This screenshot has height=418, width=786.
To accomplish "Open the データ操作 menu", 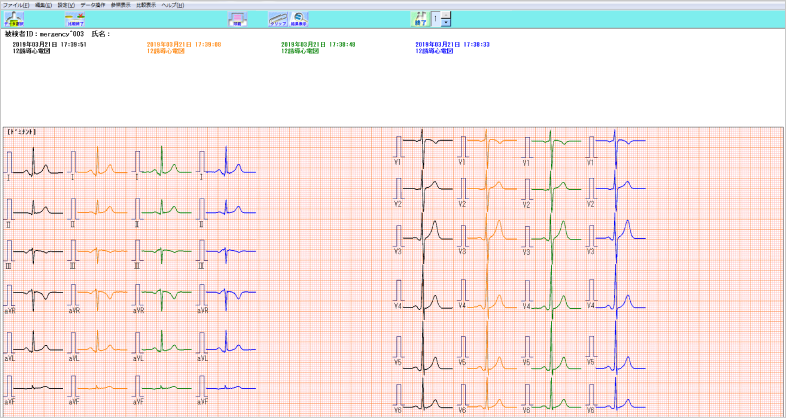I will 93,5.
